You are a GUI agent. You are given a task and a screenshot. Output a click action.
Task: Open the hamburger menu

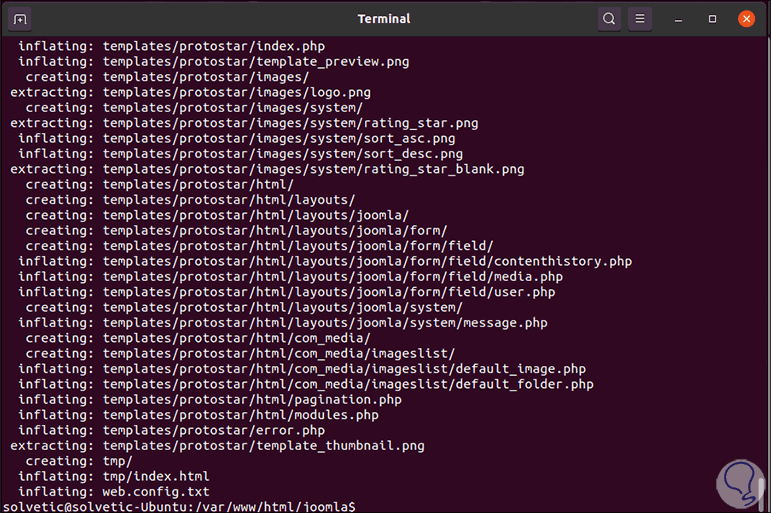(x=640, y=19)
